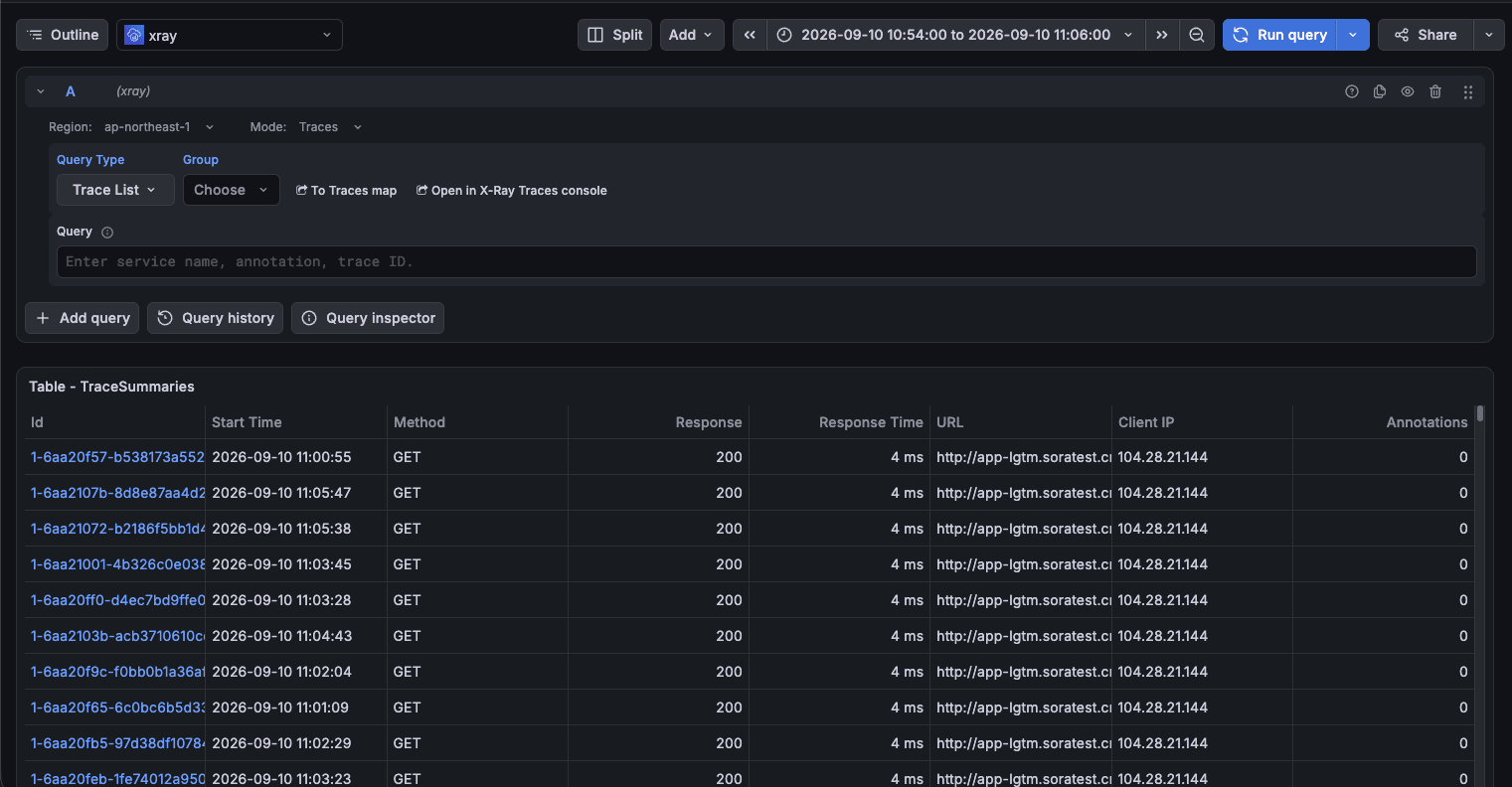Expand the Share options caret
1512x787 pixels.
pyautogui.click(x=1488, y=35)
